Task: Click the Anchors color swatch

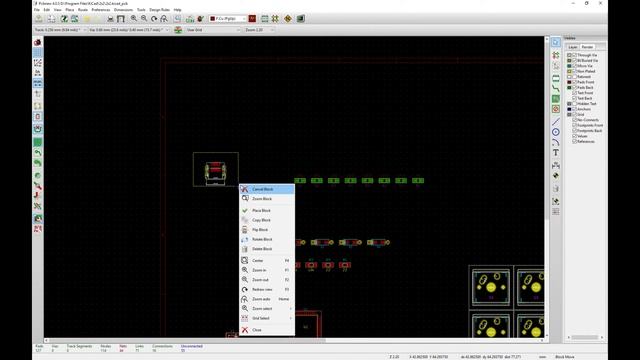Action: (x=569, y=109)
